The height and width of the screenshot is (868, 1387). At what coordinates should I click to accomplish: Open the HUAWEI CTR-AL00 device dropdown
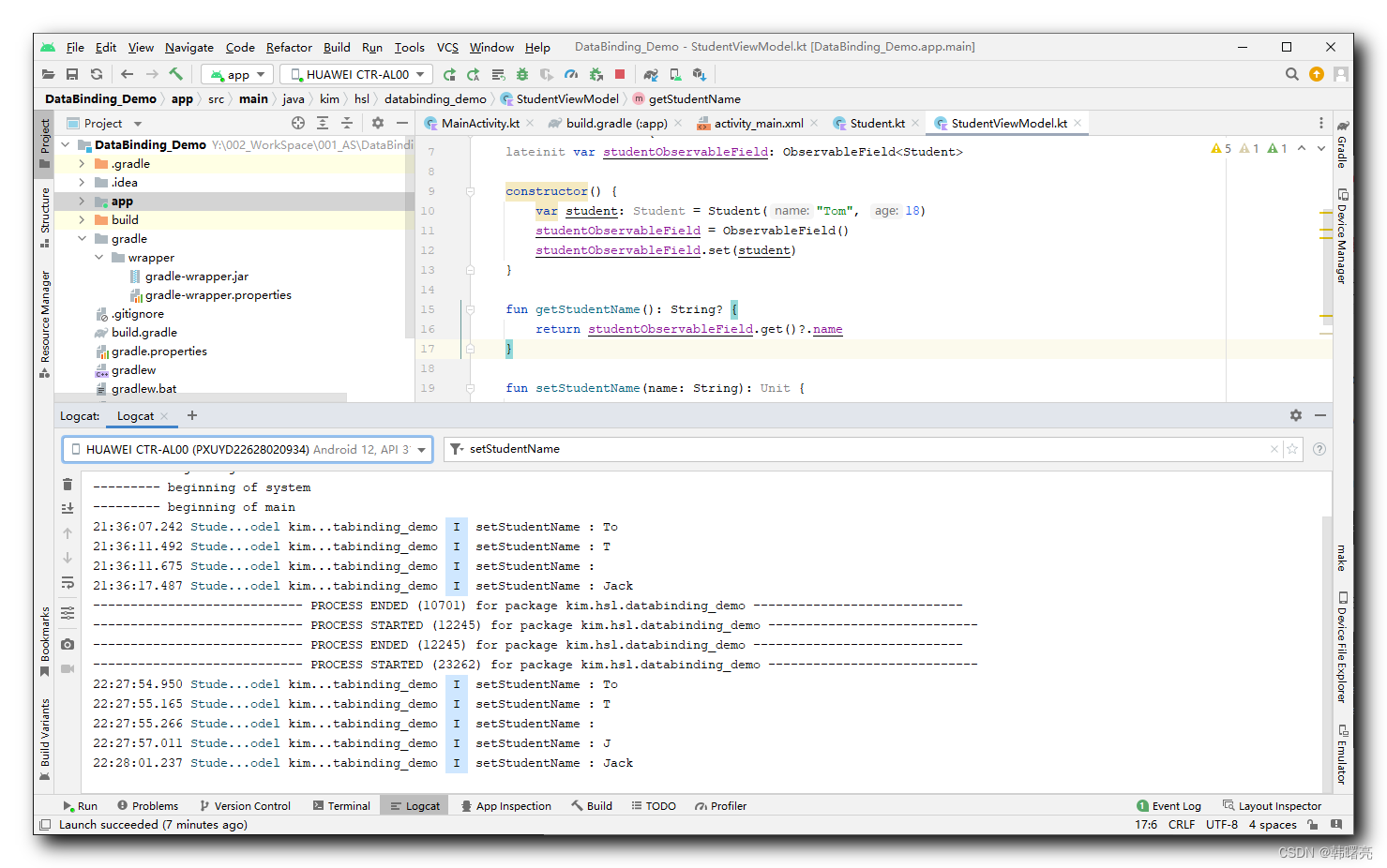point(356,74)
